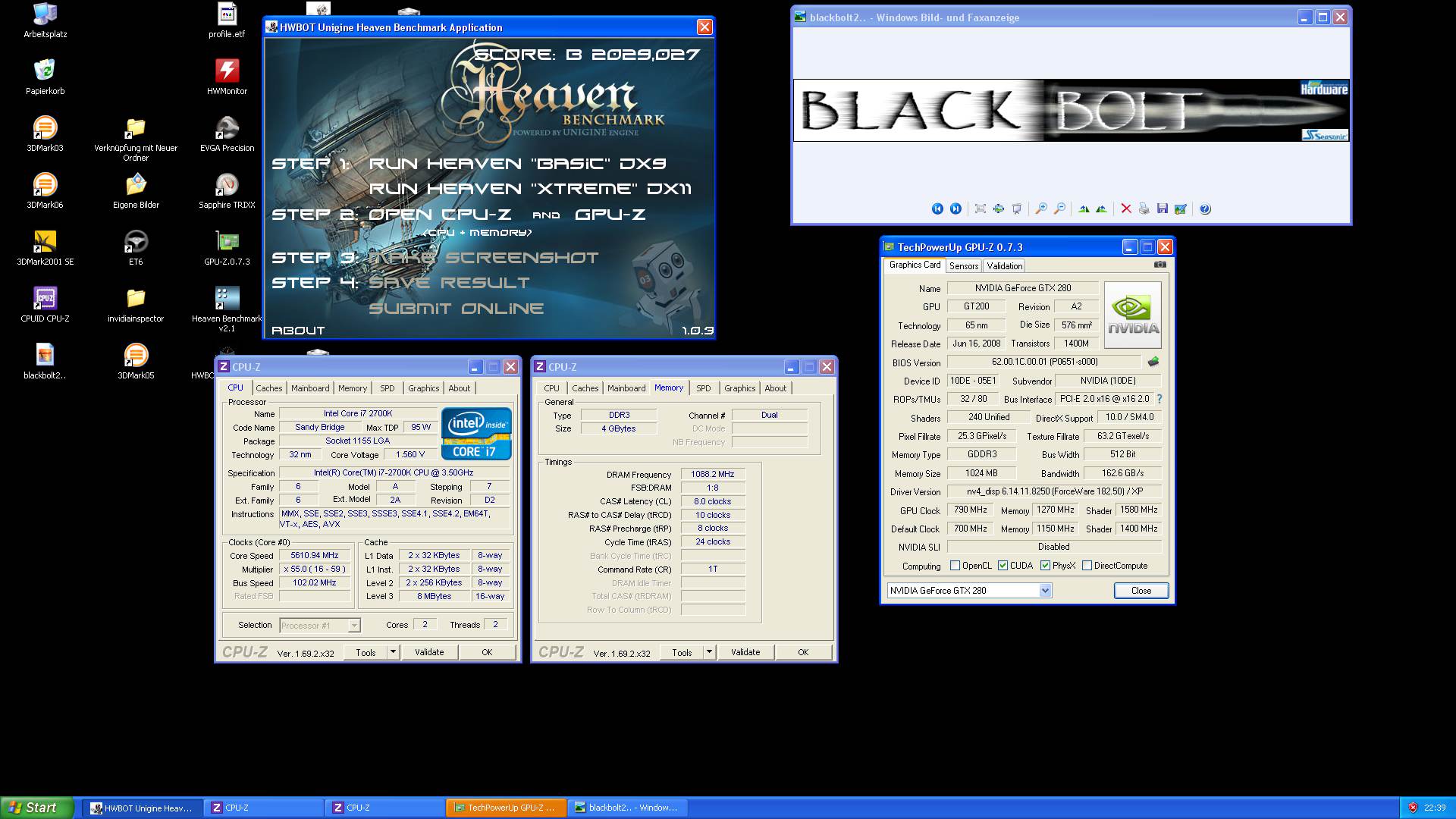Click GPU-Z screenshot camera icon
1456x819 pixels.
[1160, 265]
